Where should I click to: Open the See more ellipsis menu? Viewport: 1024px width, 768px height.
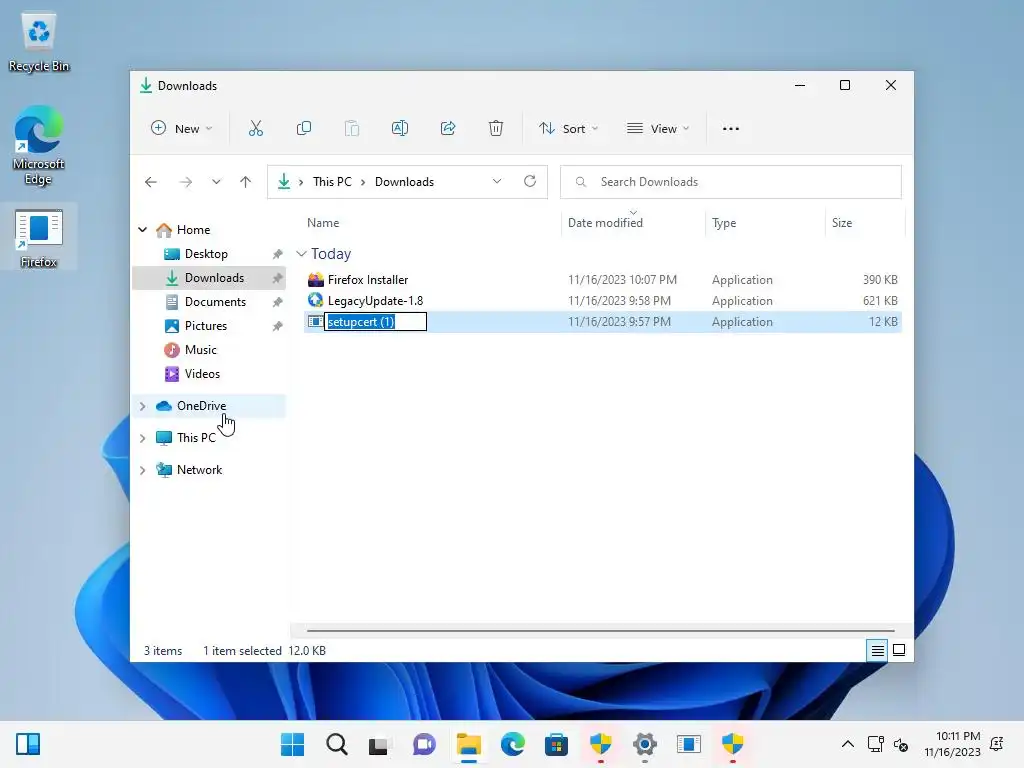coord(731,129)
